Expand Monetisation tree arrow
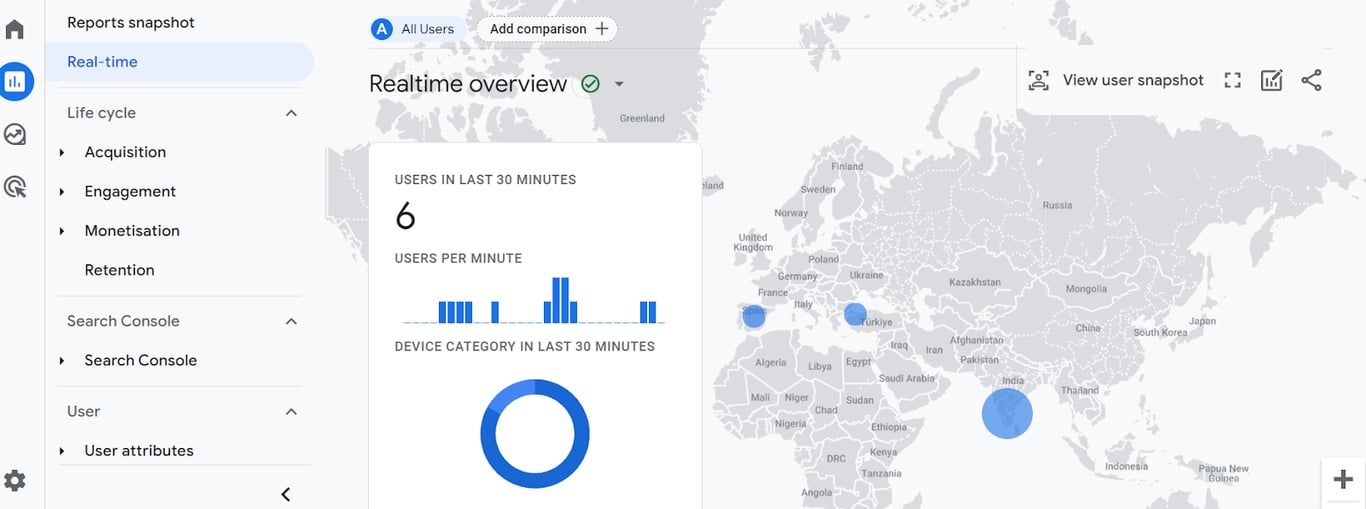Image resolution: width=1366 pixels, height=509 pixels. point(62,230)
